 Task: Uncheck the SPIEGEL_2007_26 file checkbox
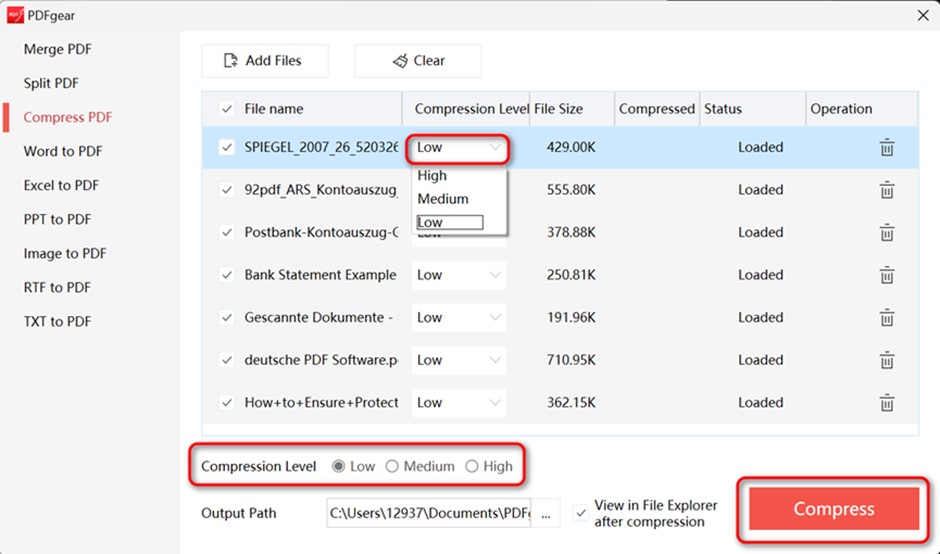coord(227,147)
